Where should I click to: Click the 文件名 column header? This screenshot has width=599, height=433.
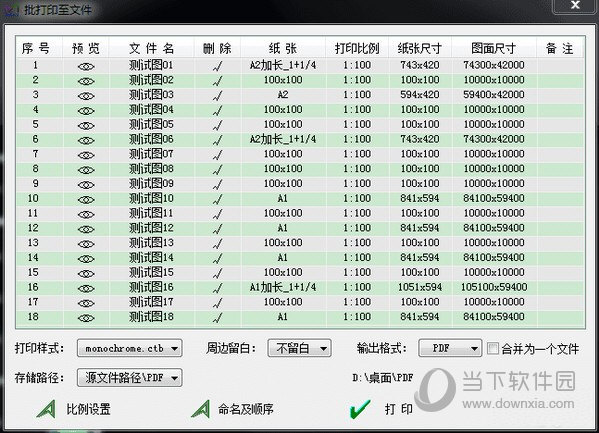(152, 48)
